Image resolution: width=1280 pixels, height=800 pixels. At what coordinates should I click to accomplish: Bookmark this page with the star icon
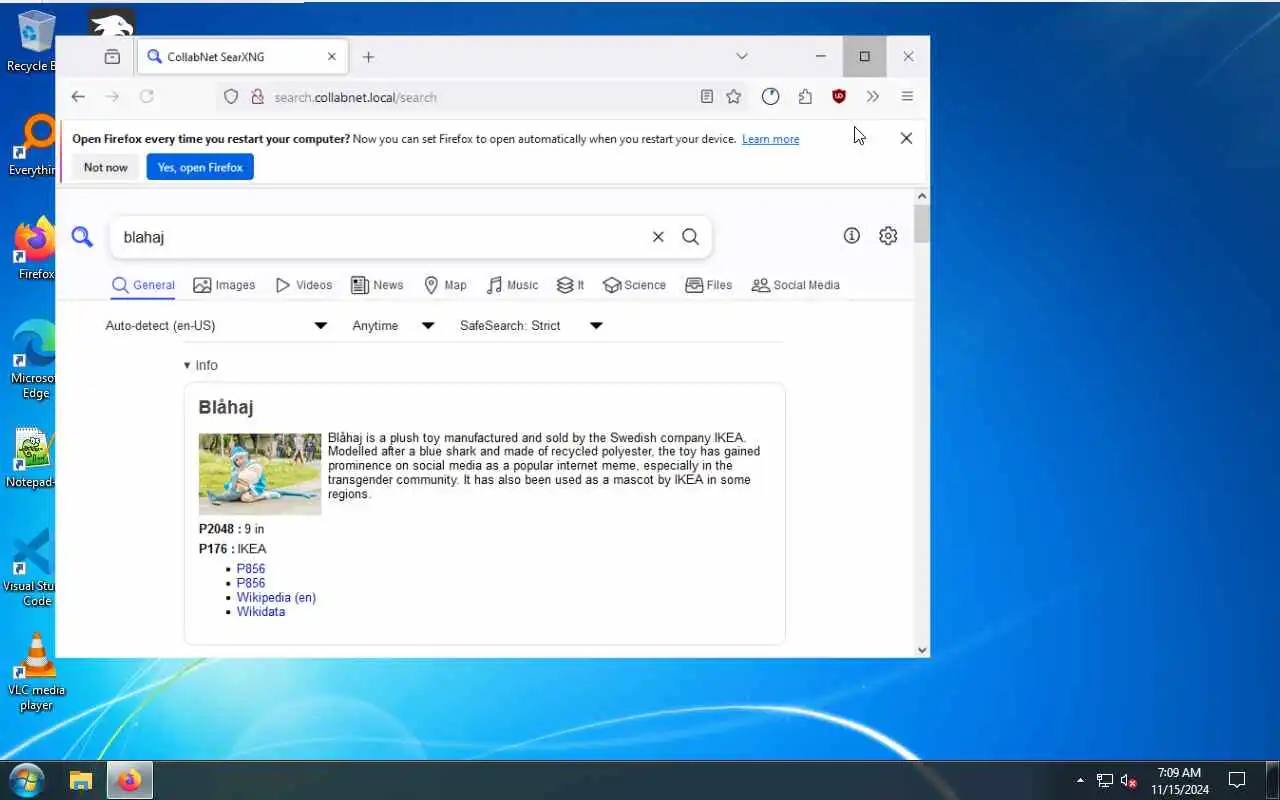[x=734, y=97]
